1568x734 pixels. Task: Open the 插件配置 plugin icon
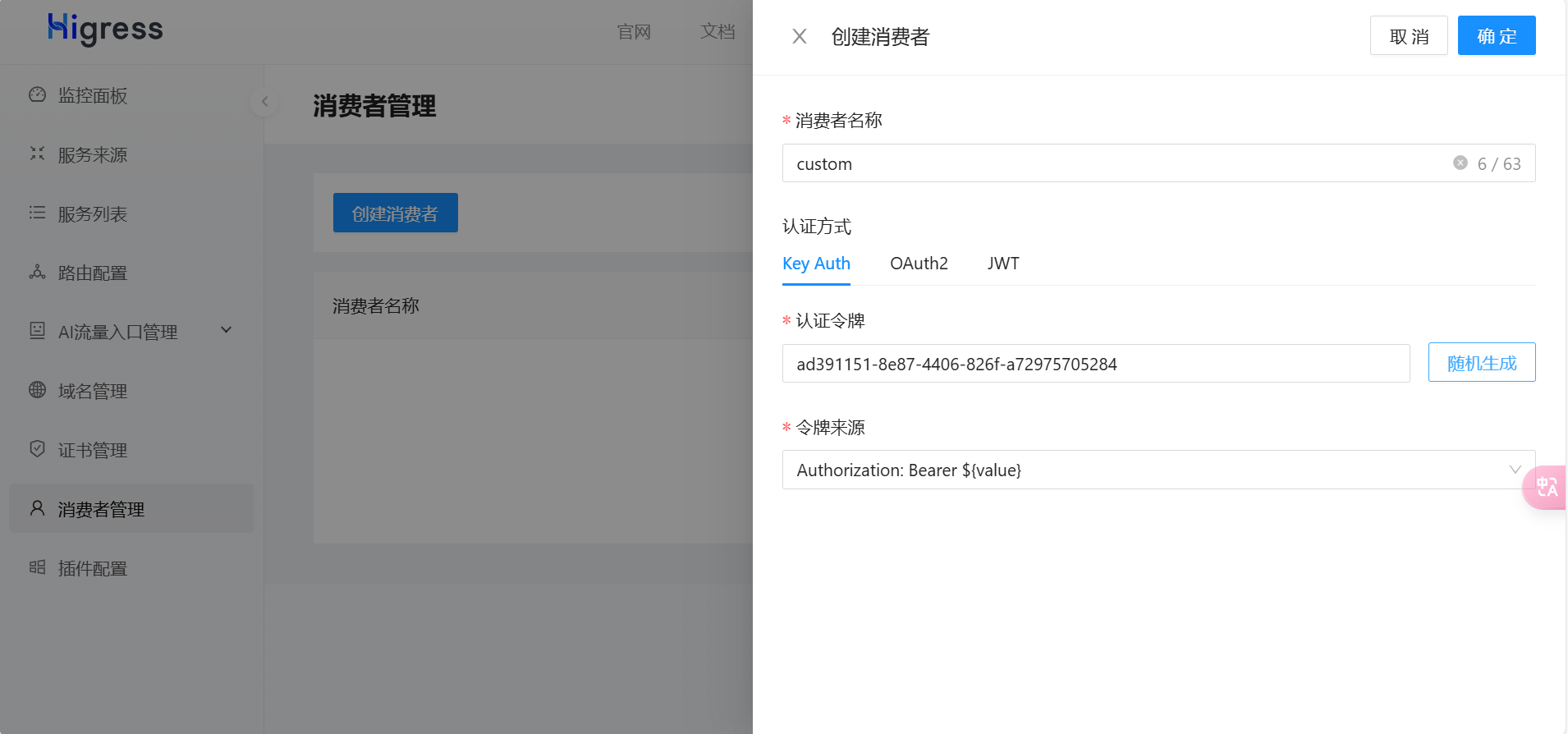click(x=37, y=567)
